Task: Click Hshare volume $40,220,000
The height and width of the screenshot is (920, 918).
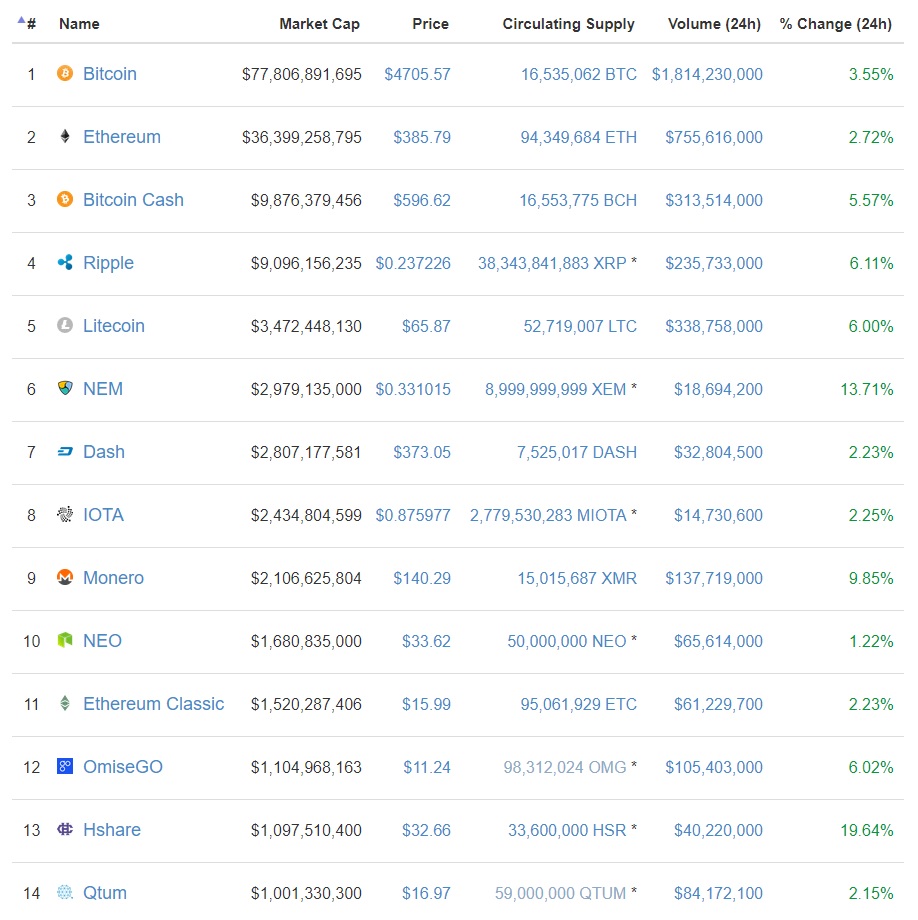Action: [x=718, y=830]
